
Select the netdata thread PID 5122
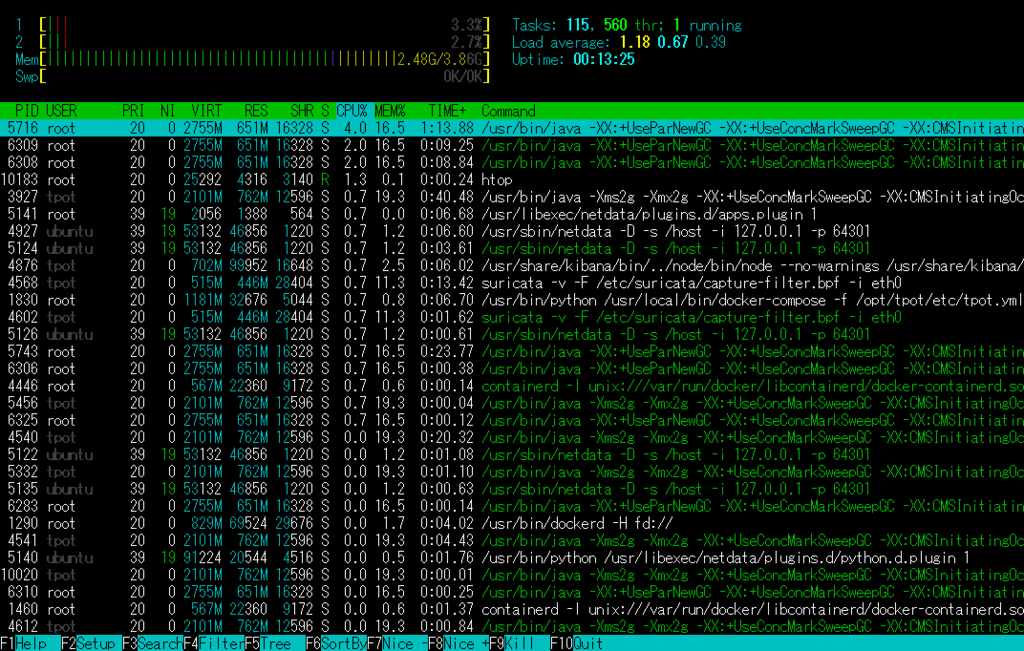pos(512,454)
